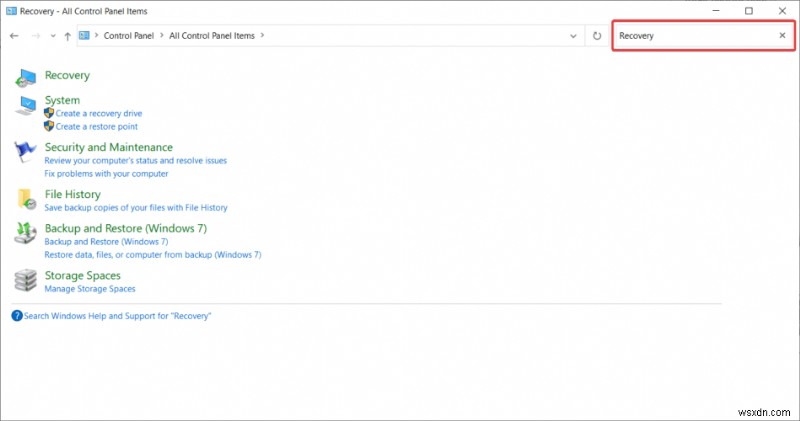Expand chevron after All Control Panel Items

(x=262, y=35)
